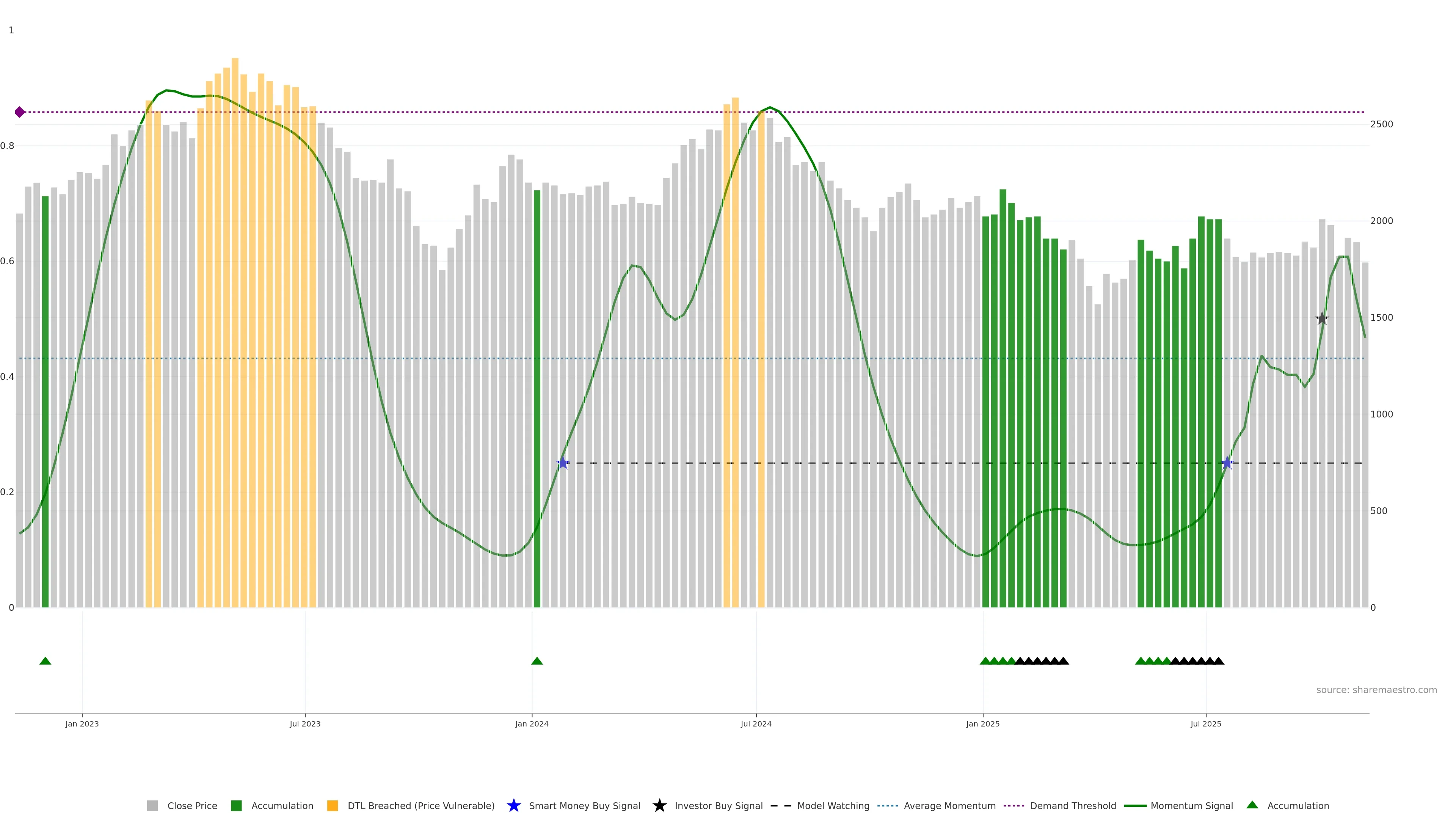Image resolution: width=1456 pixels, height=819 pixels.
Task: Click the black Investor Buy Signal star
Action: [x=1321, y=319]
